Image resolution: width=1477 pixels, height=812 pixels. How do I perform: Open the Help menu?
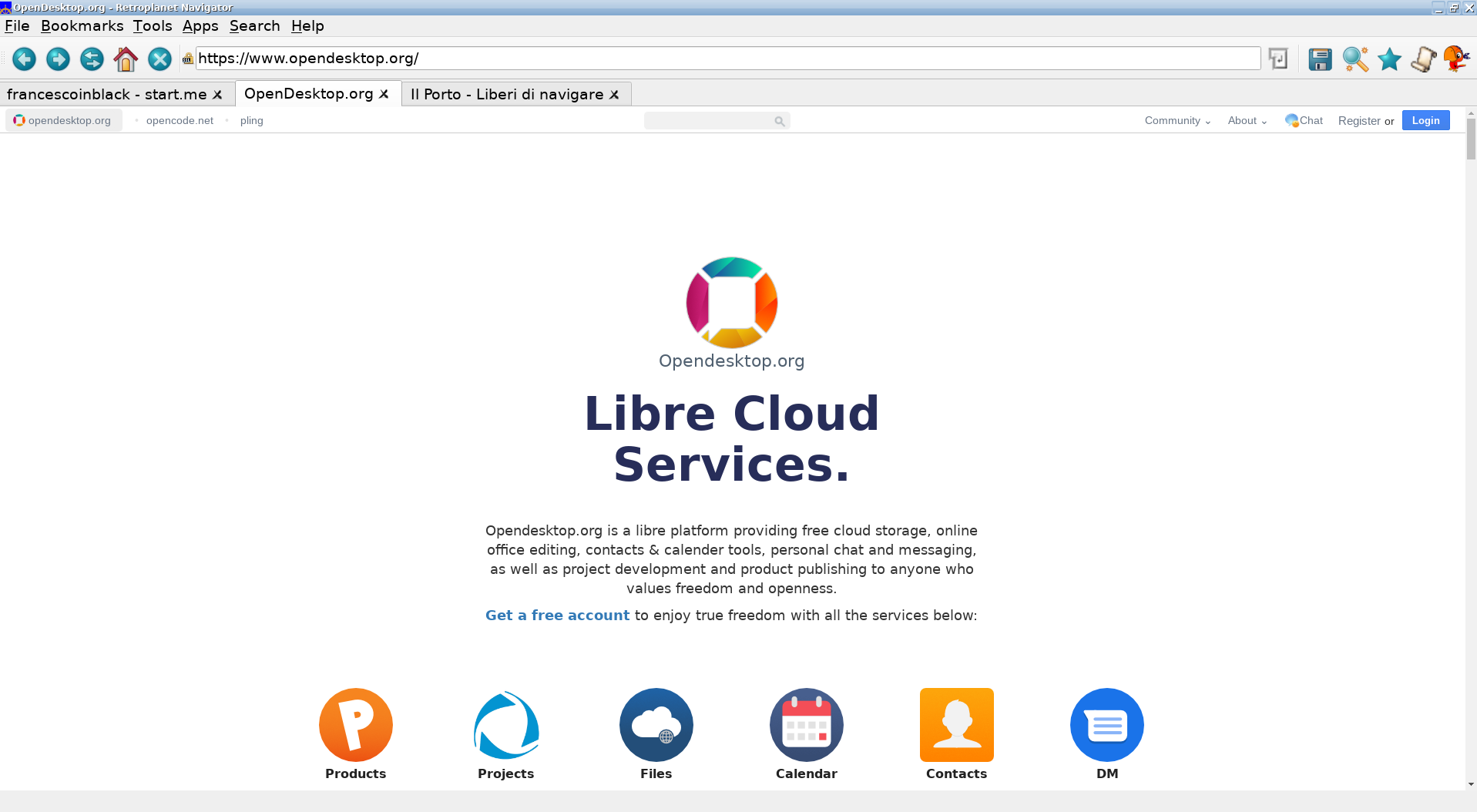point(307,25)
